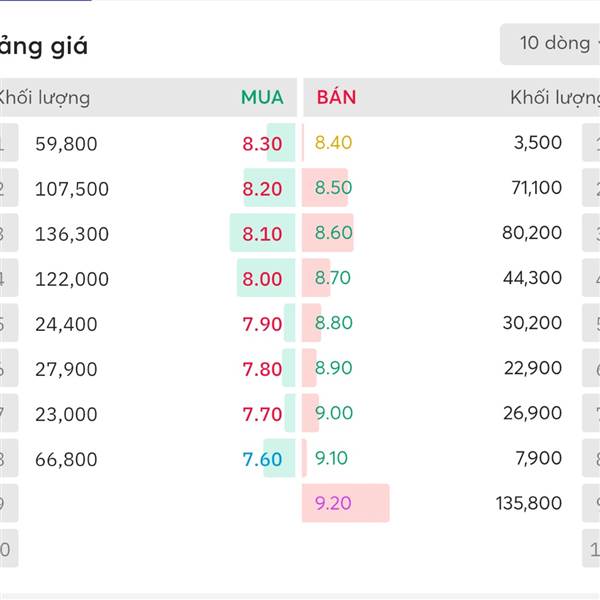
Task: Pick the 8.10 bid price
Action: pyautogui.click(x=262, y=234)
